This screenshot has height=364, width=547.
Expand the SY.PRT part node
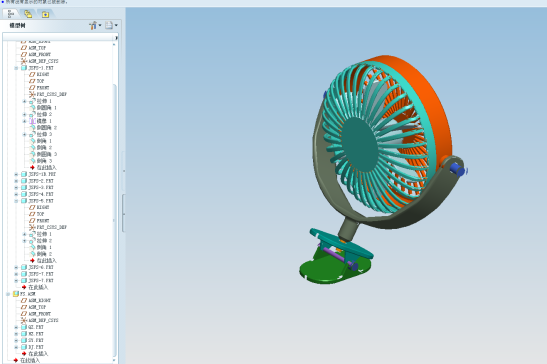(16, 340)
